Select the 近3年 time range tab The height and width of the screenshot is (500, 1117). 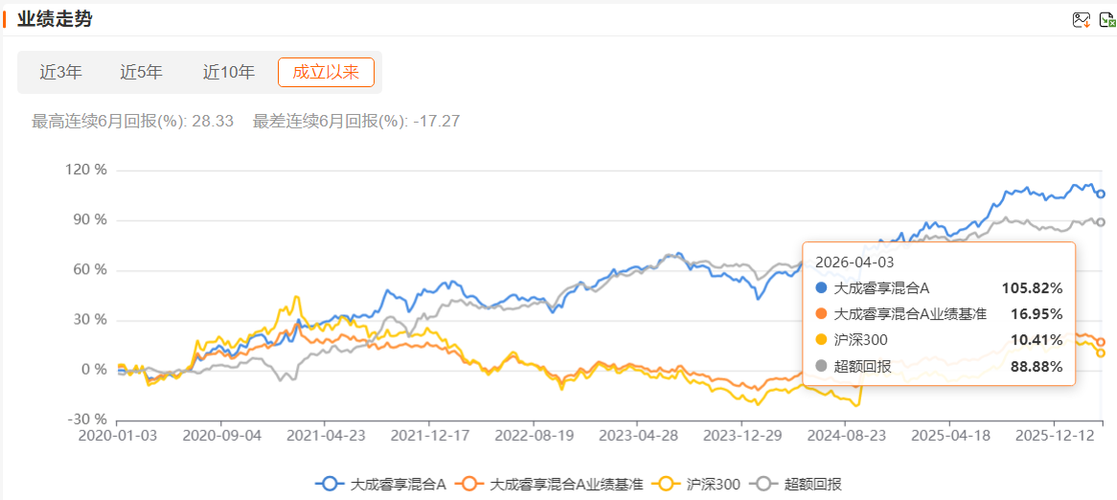(61, 72)
